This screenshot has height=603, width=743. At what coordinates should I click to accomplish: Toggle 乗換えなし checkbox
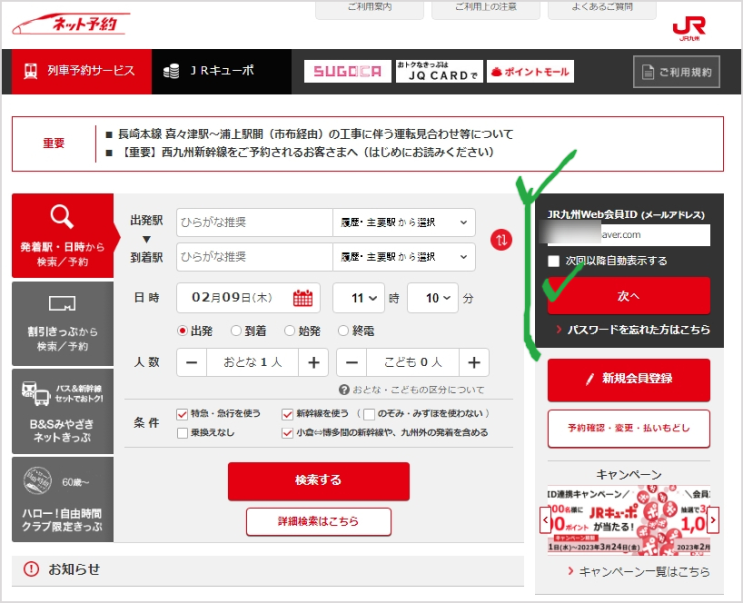pyautogui.click(x=182, y=433)
